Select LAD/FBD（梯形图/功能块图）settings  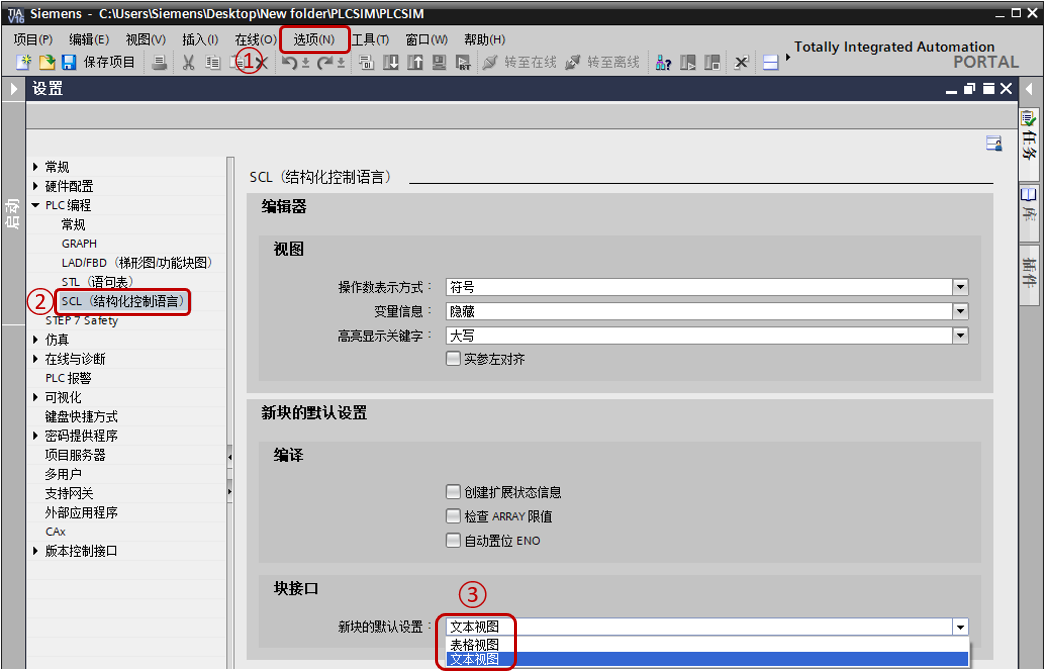click(x=137, y=263)
